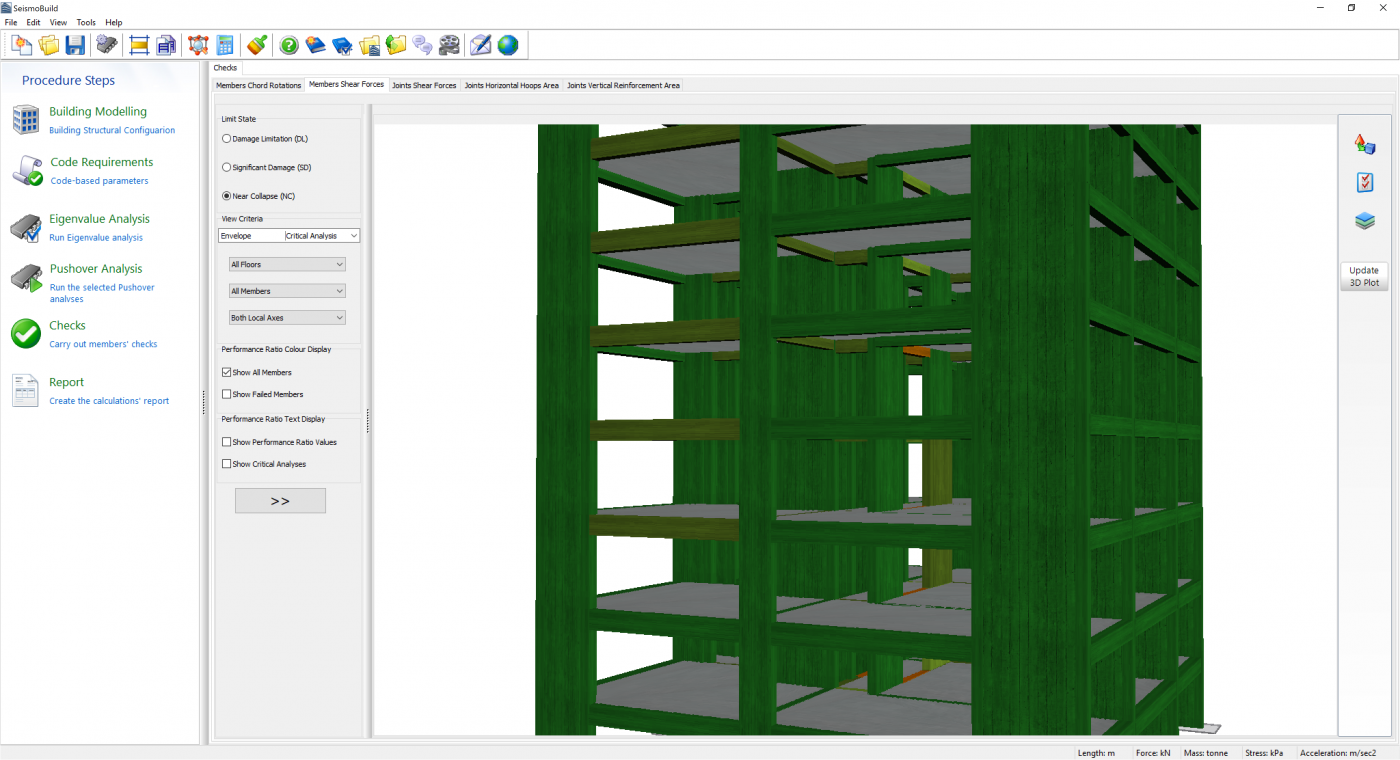This screenshot has width=1400, height=760.
Task: Click the Eigenvalue Analysis chip icon
Action: click(x=25, y=228)
